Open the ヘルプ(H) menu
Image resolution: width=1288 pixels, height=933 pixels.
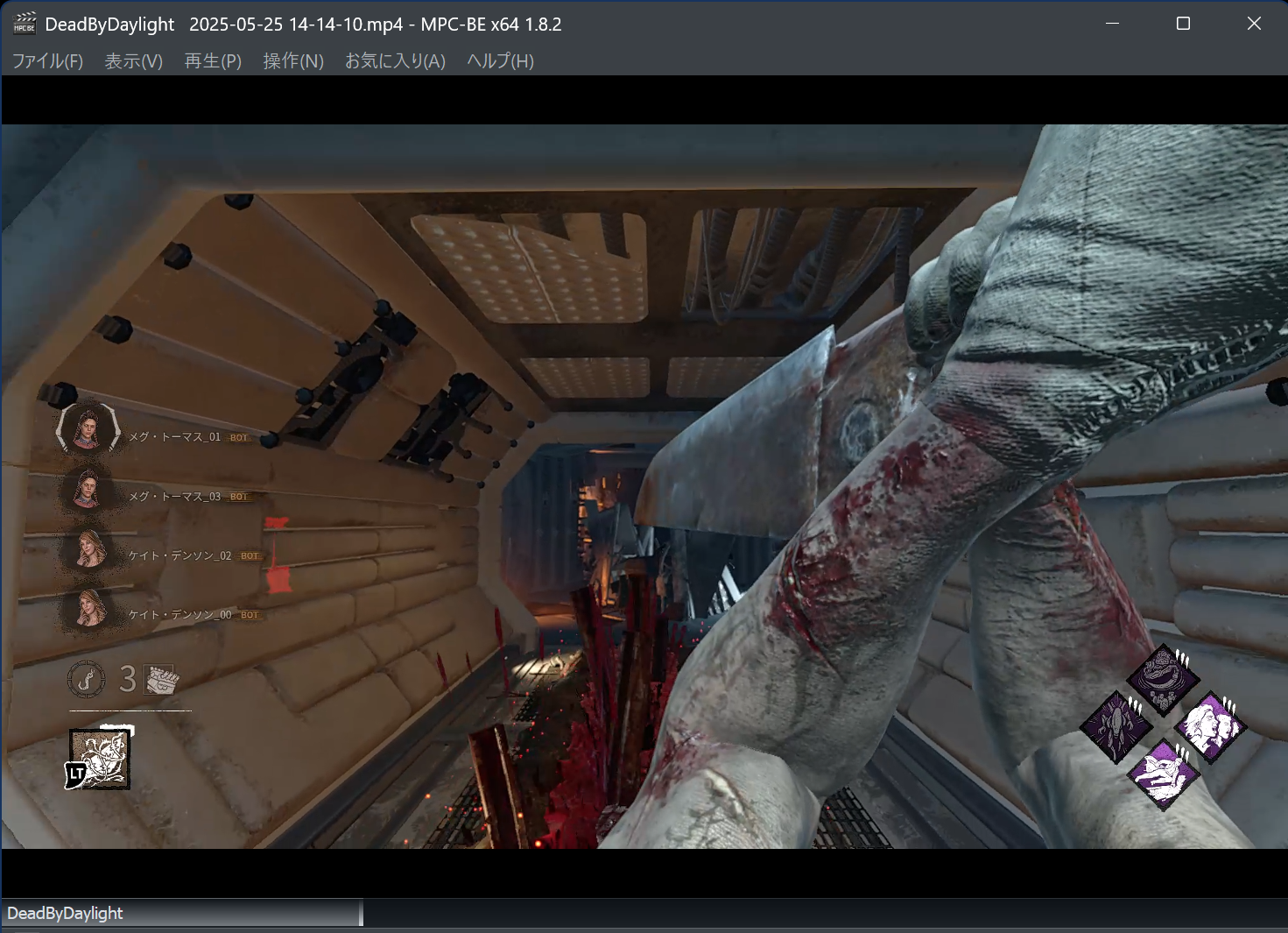[x=500, y=60]
